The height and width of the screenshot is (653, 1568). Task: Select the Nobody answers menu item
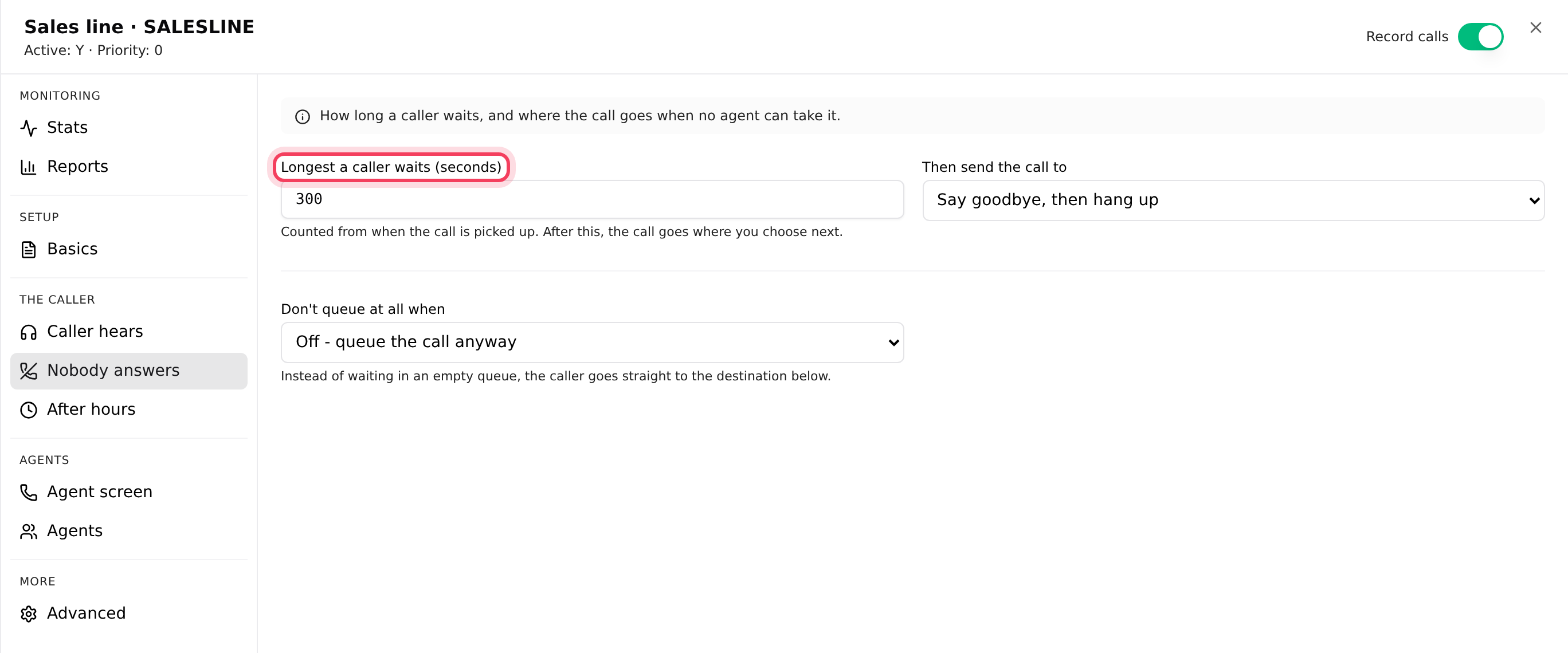129,371
